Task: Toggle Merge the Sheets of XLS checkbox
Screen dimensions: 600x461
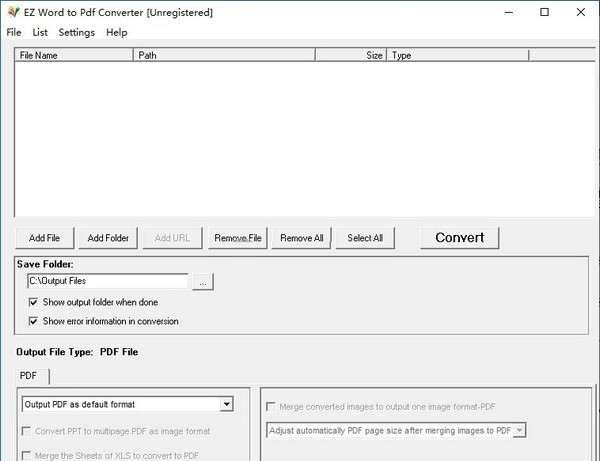Action: 111,456
